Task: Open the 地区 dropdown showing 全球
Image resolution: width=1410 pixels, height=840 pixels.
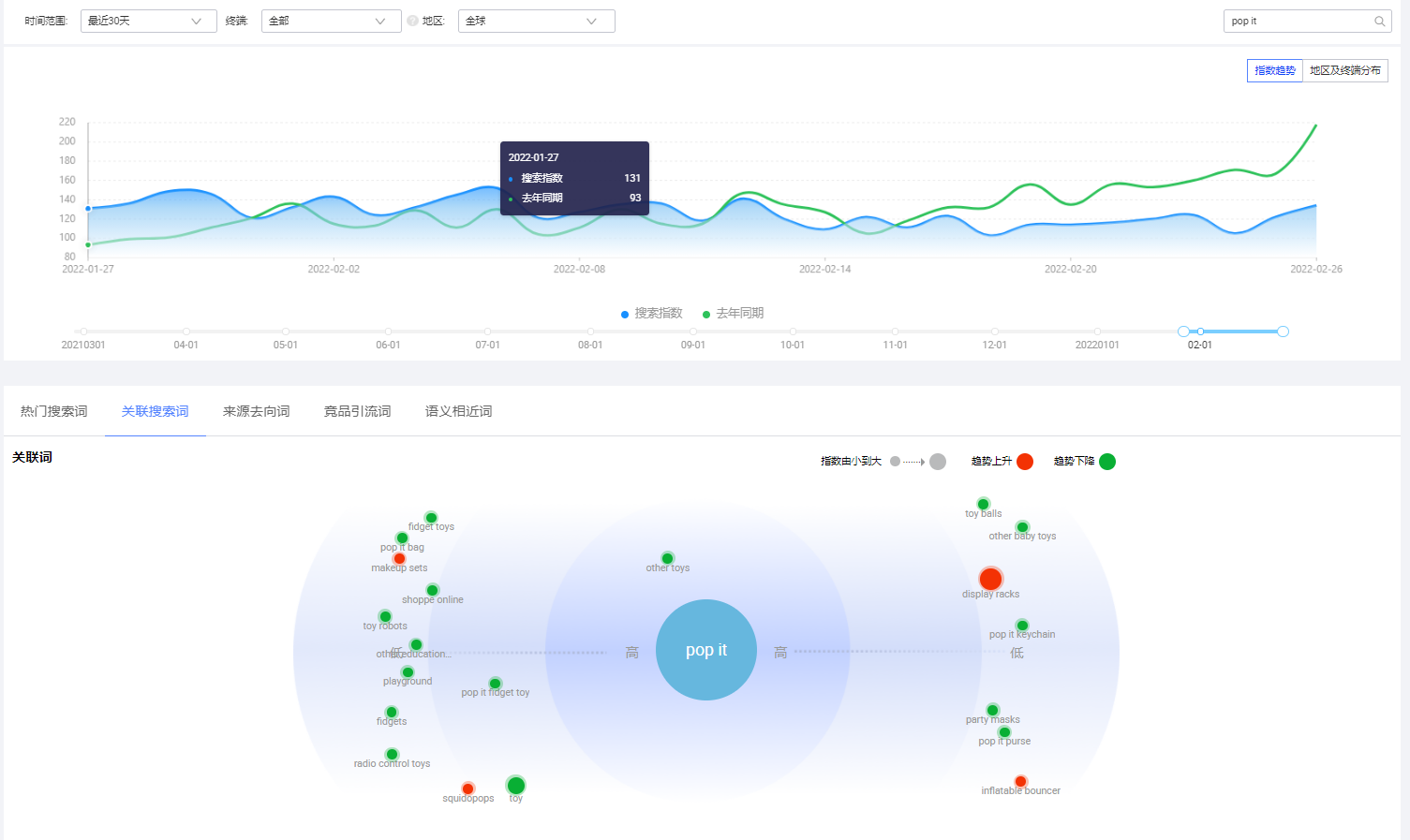Action: click(536, 21)
